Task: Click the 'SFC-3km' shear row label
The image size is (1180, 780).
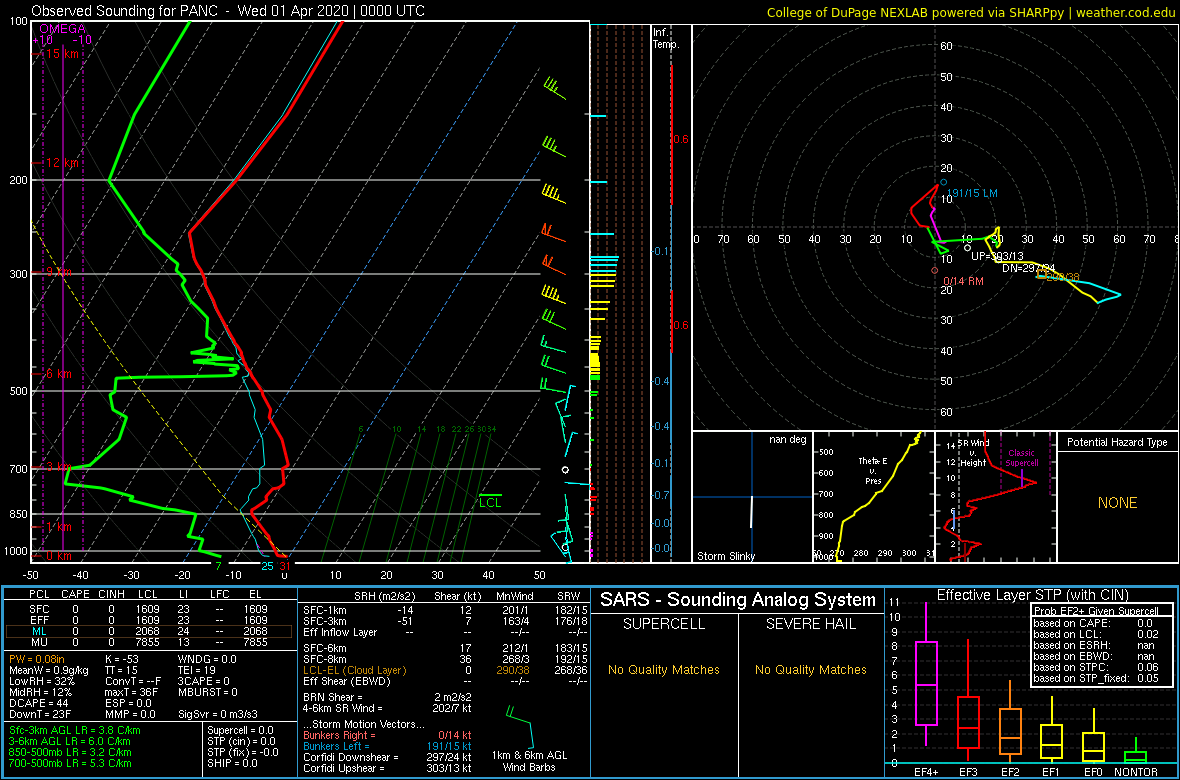Action: tap(324, 620)
